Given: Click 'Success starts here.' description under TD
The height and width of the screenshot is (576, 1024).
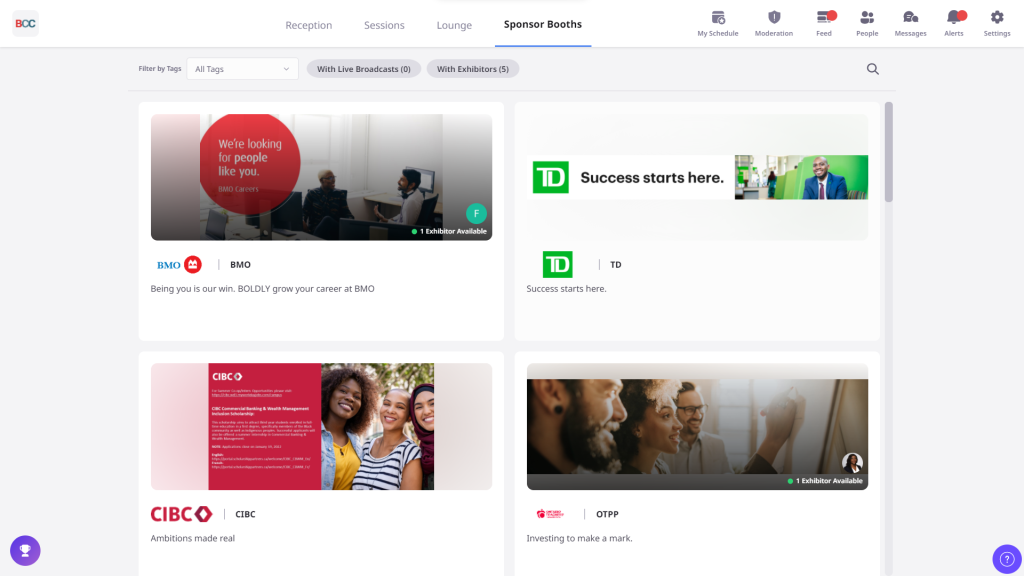Looking at the screenshot, I should (x=566, y=289).
